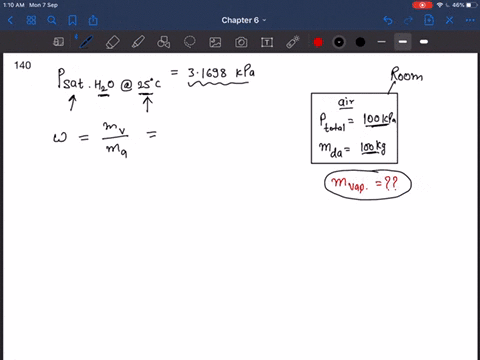Toggle the read-only mode icon
480x360 pixels.
tap(59, 42)
